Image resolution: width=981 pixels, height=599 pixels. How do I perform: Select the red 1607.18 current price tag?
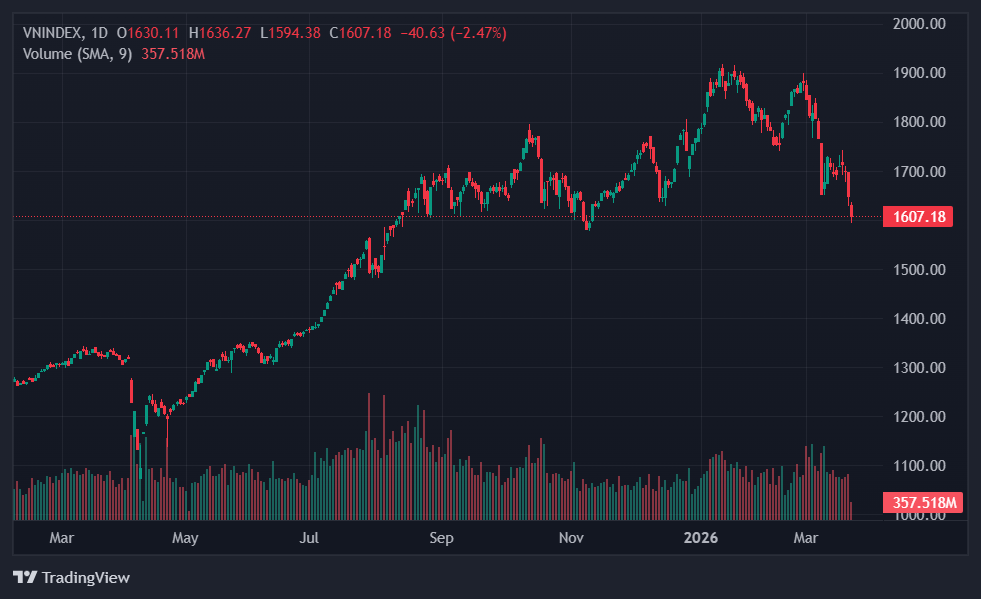[x=917, y=216]
